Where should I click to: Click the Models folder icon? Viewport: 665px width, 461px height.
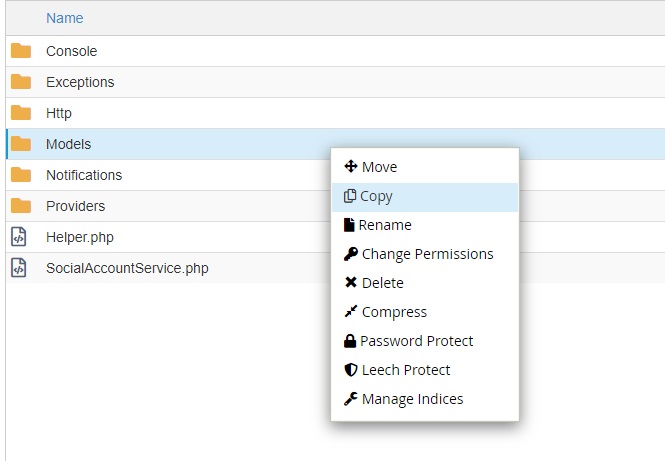(x=21, y=144)
